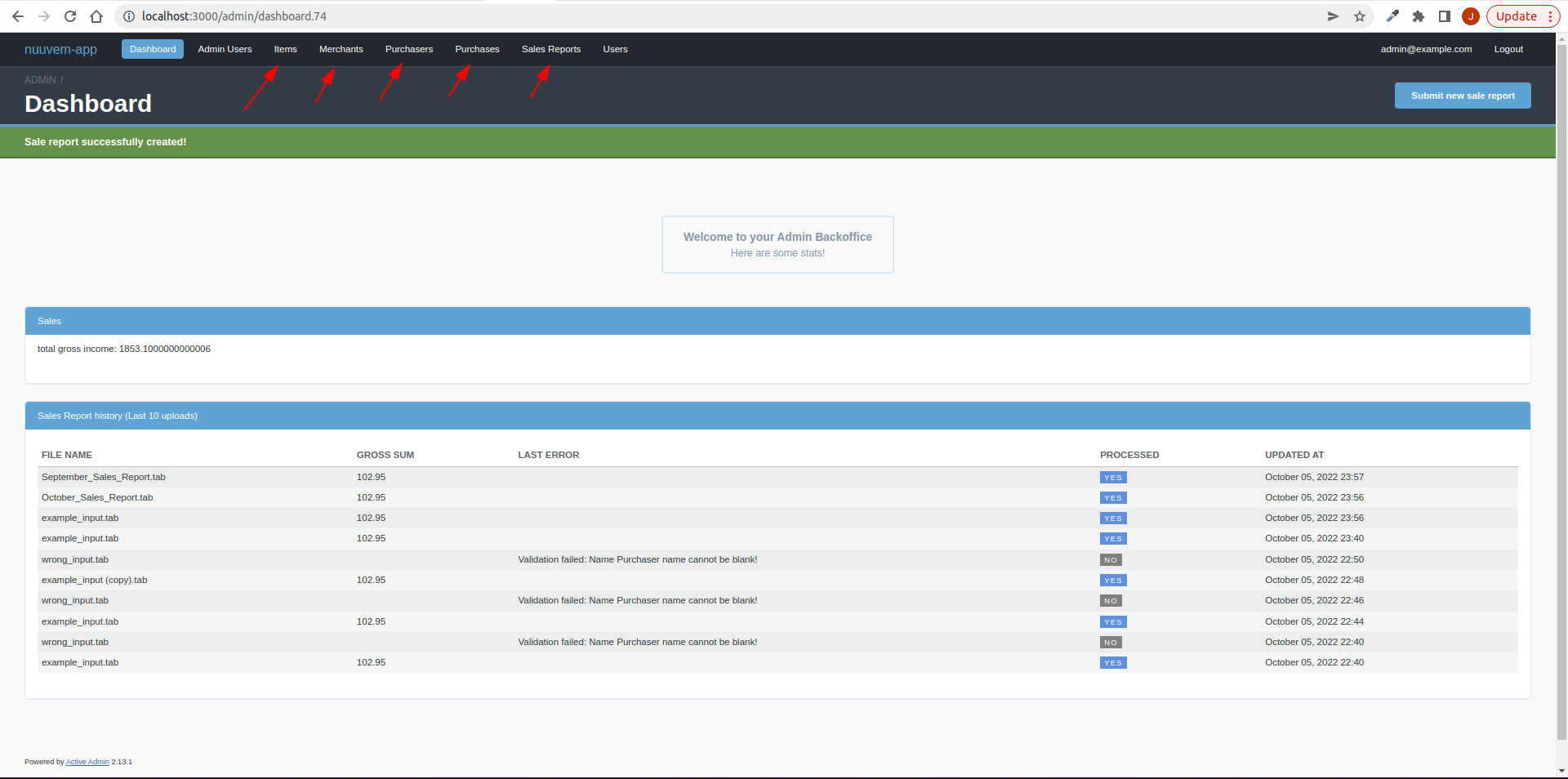Open the Merchants section
This screenshot has height=779, width=1568.
point(341,49)
